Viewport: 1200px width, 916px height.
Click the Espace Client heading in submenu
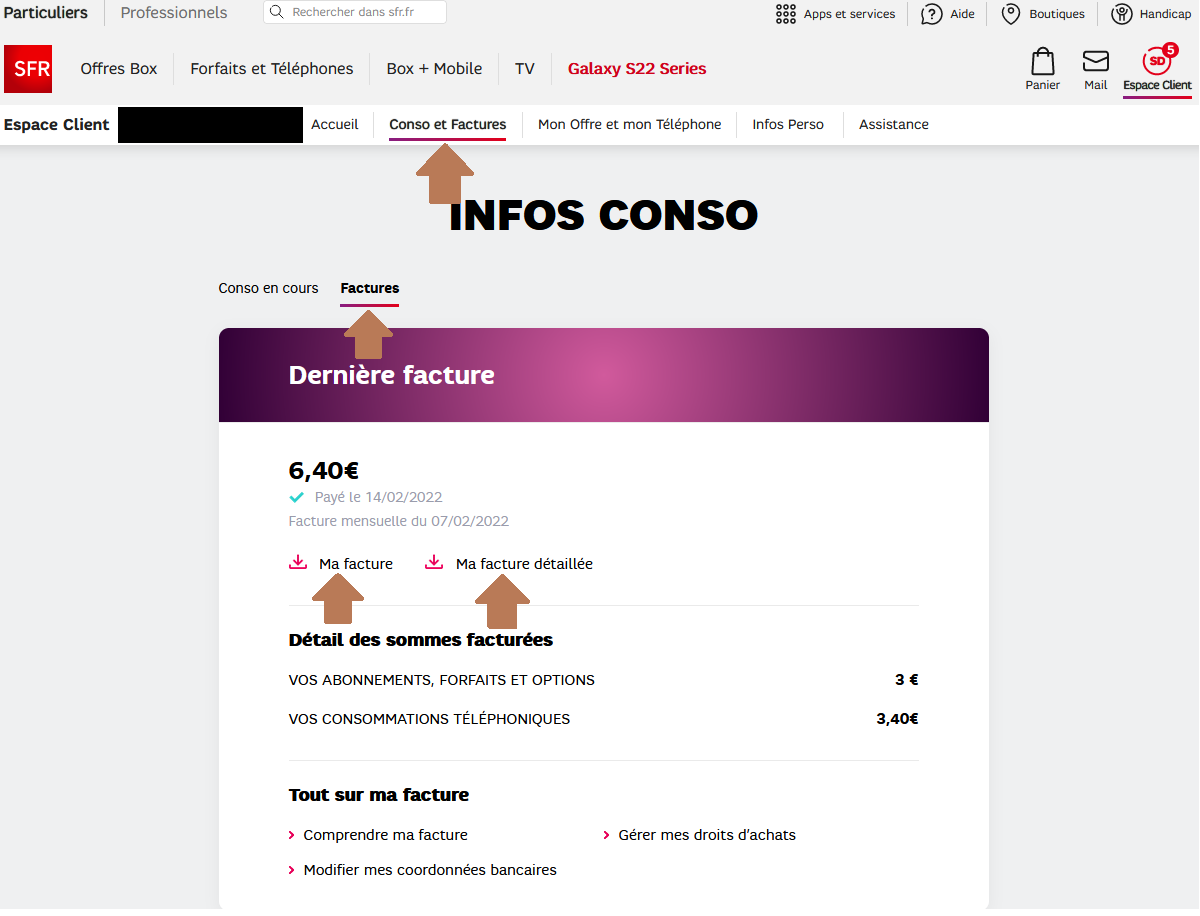click(57, 125)
